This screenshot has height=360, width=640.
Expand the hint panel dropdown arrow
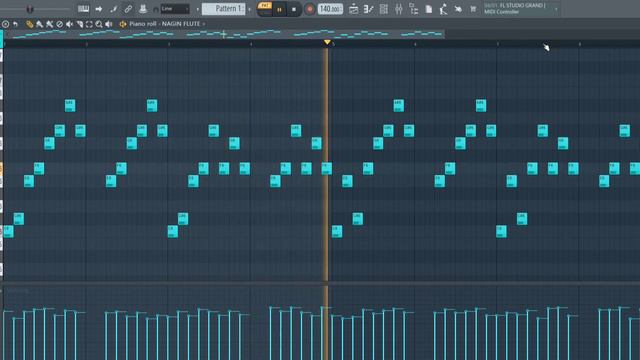pyautogui.click(x=556, y=9)
